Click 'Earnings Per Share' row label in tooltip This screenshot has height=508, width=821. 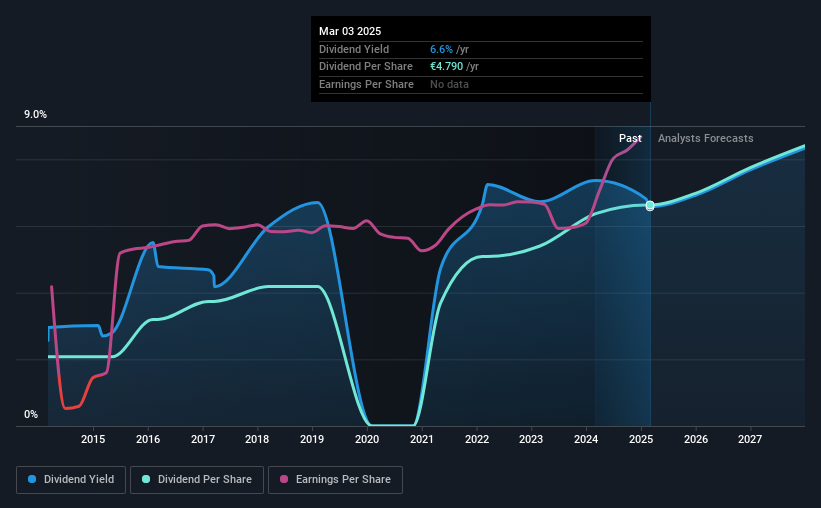[x=366, y=84]
